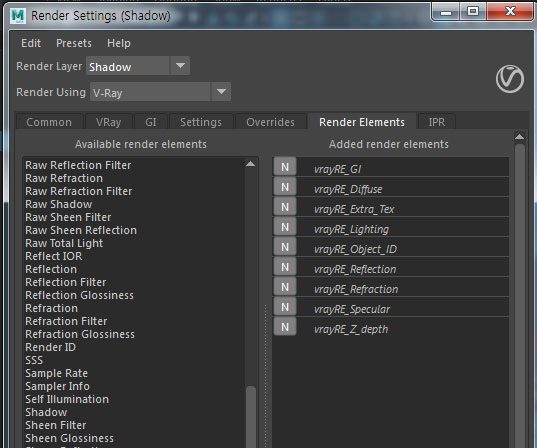Toggle the N button for vrayRE_Refraction

(x=285, y=287)
